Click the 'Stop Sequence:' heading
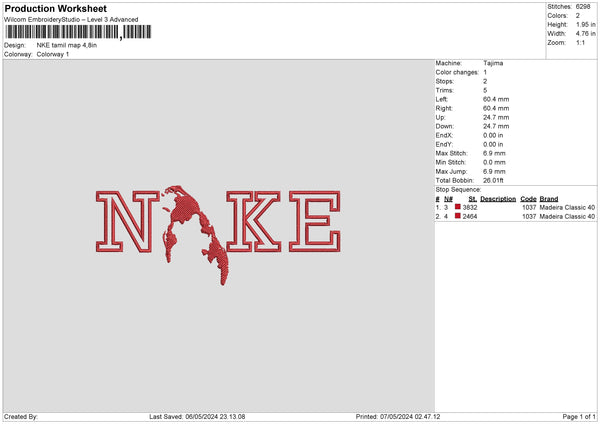This screenshot has height=424, width=600. coord(458,190)
